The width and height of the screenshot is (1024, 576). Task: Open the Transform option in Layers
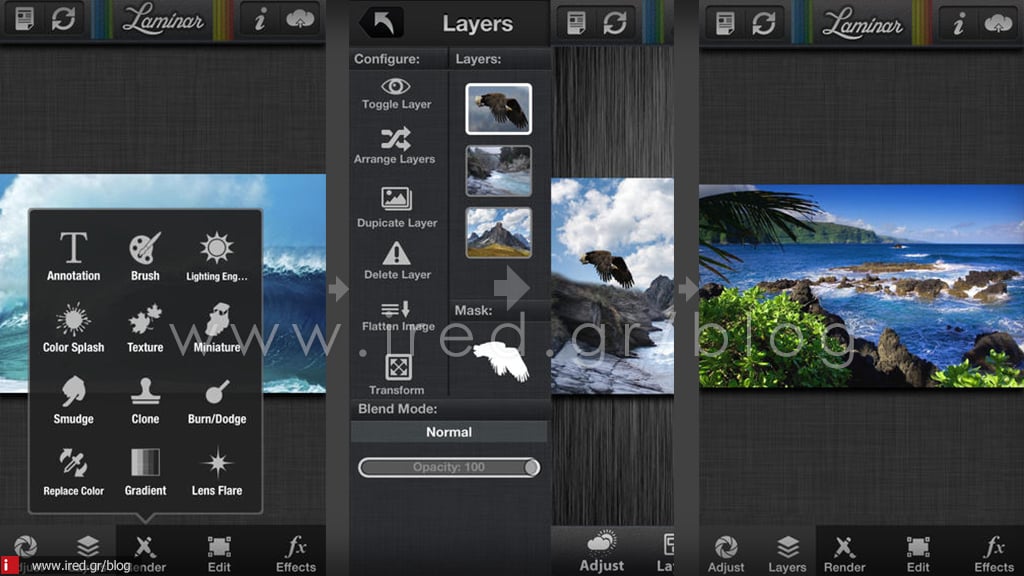click(x=397, y=373)
